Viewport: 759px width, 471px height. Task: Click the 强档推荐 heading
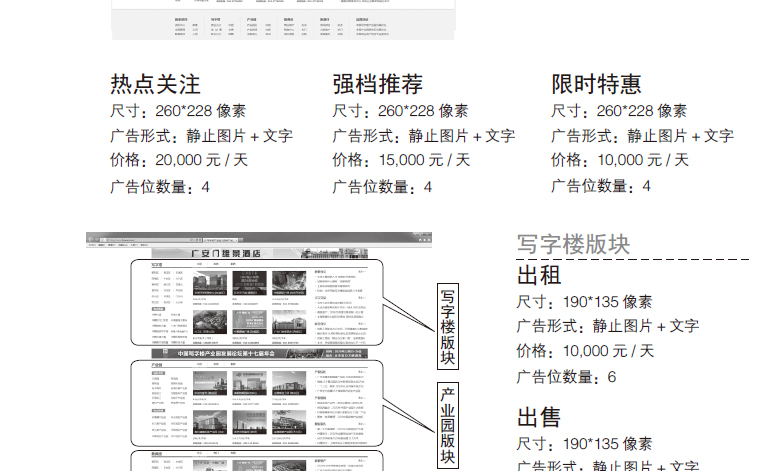pyautogui.click(x=377, y=84)
